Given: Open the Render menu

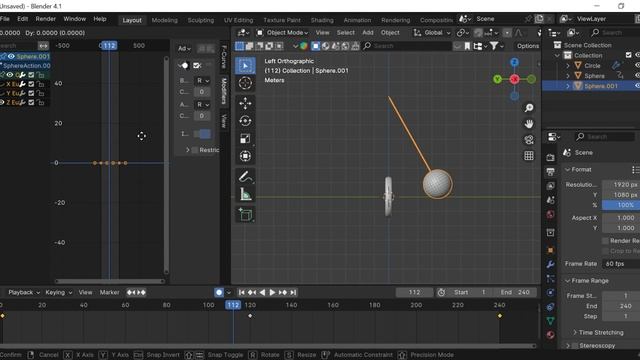Looking at the screenshot, I should pyautogui.click(x=45, y=19).
